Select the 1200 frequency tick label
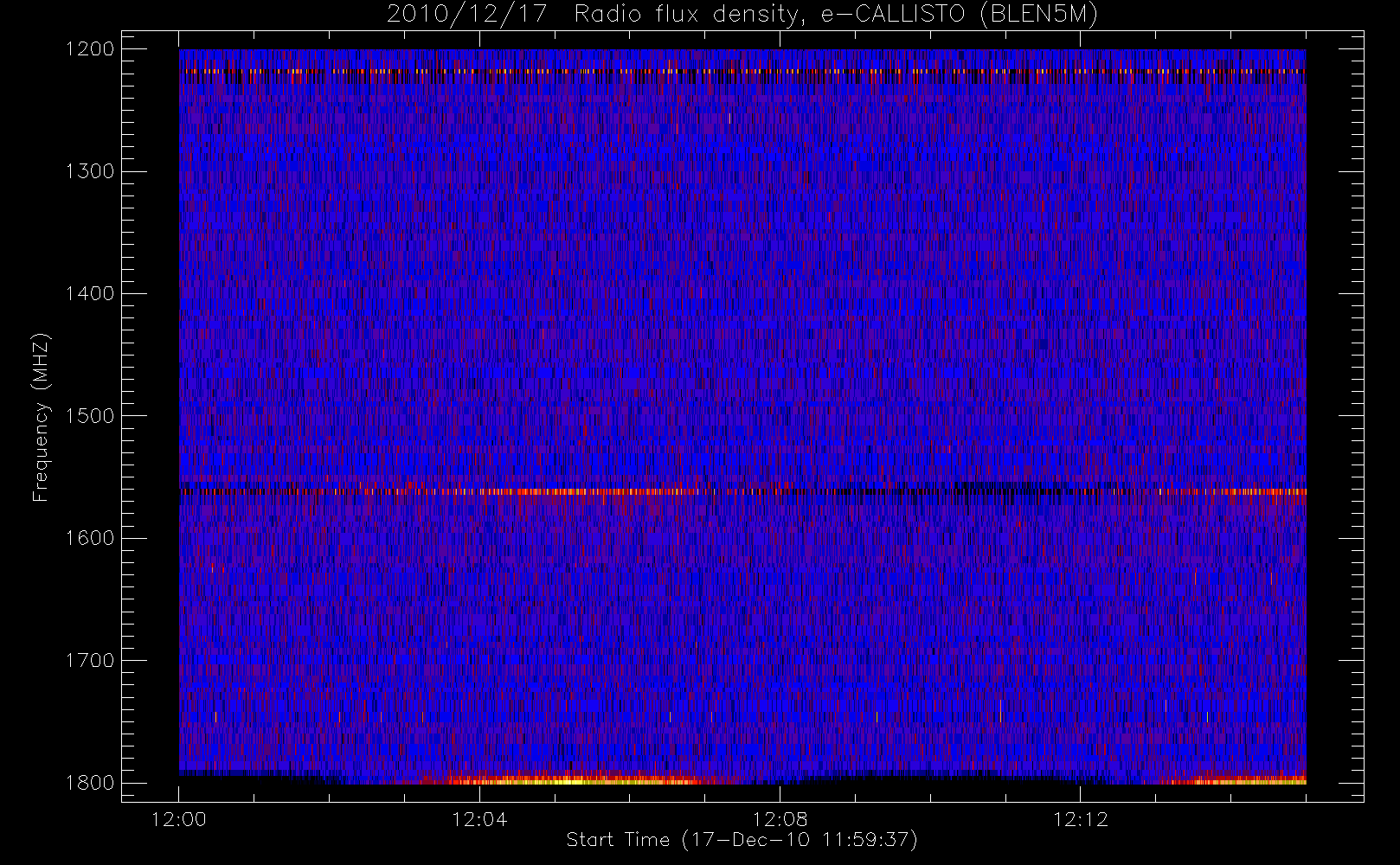 click(90, 49)
